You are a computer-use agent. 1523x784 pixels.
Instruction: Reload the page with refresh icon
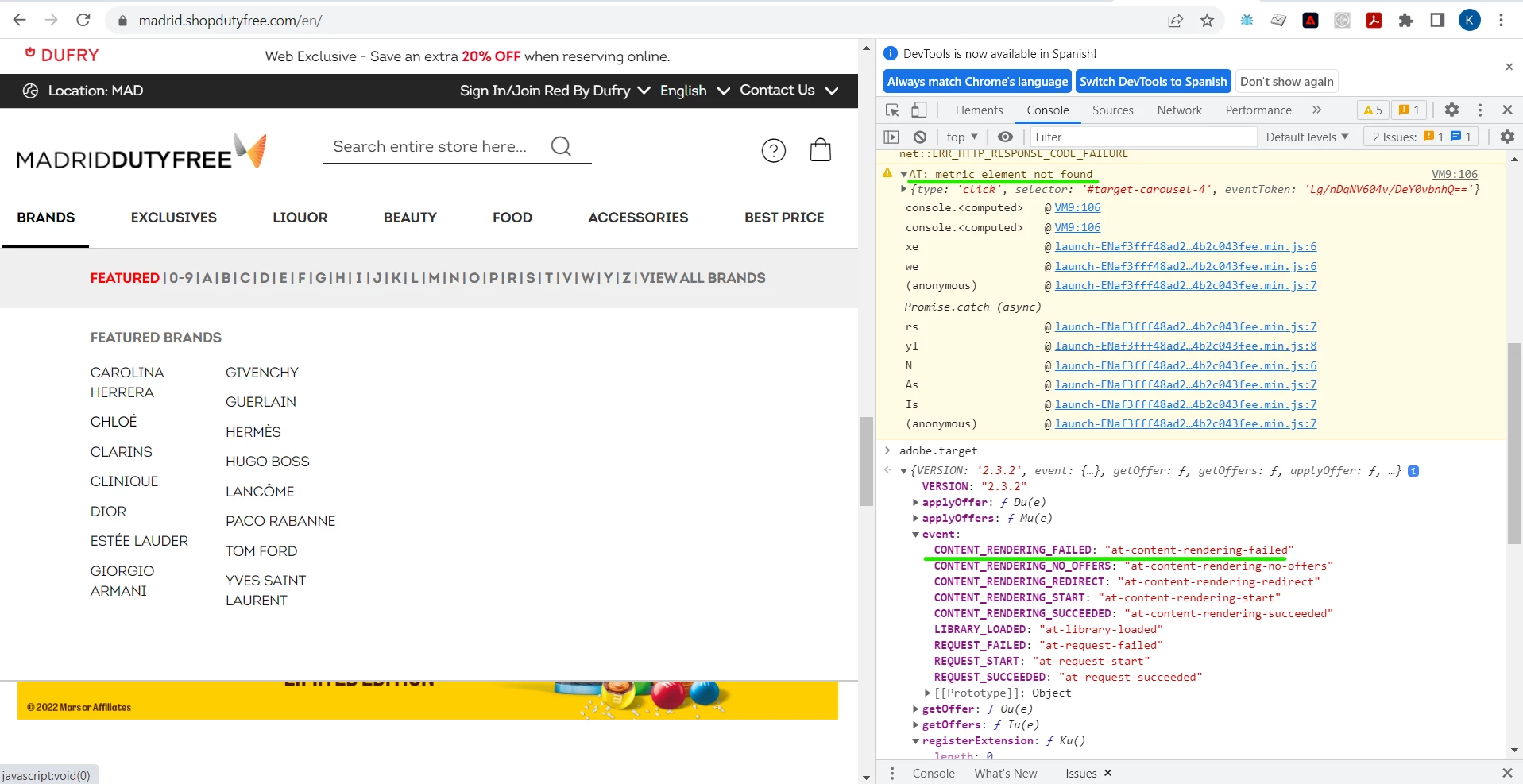tap(83, 20)
